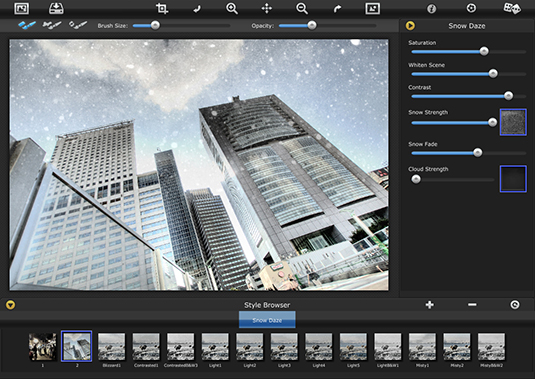Select the Light5 style thumbnail
Screen dimensions: 535x379
pyautogui.click(x=353, y=347)
